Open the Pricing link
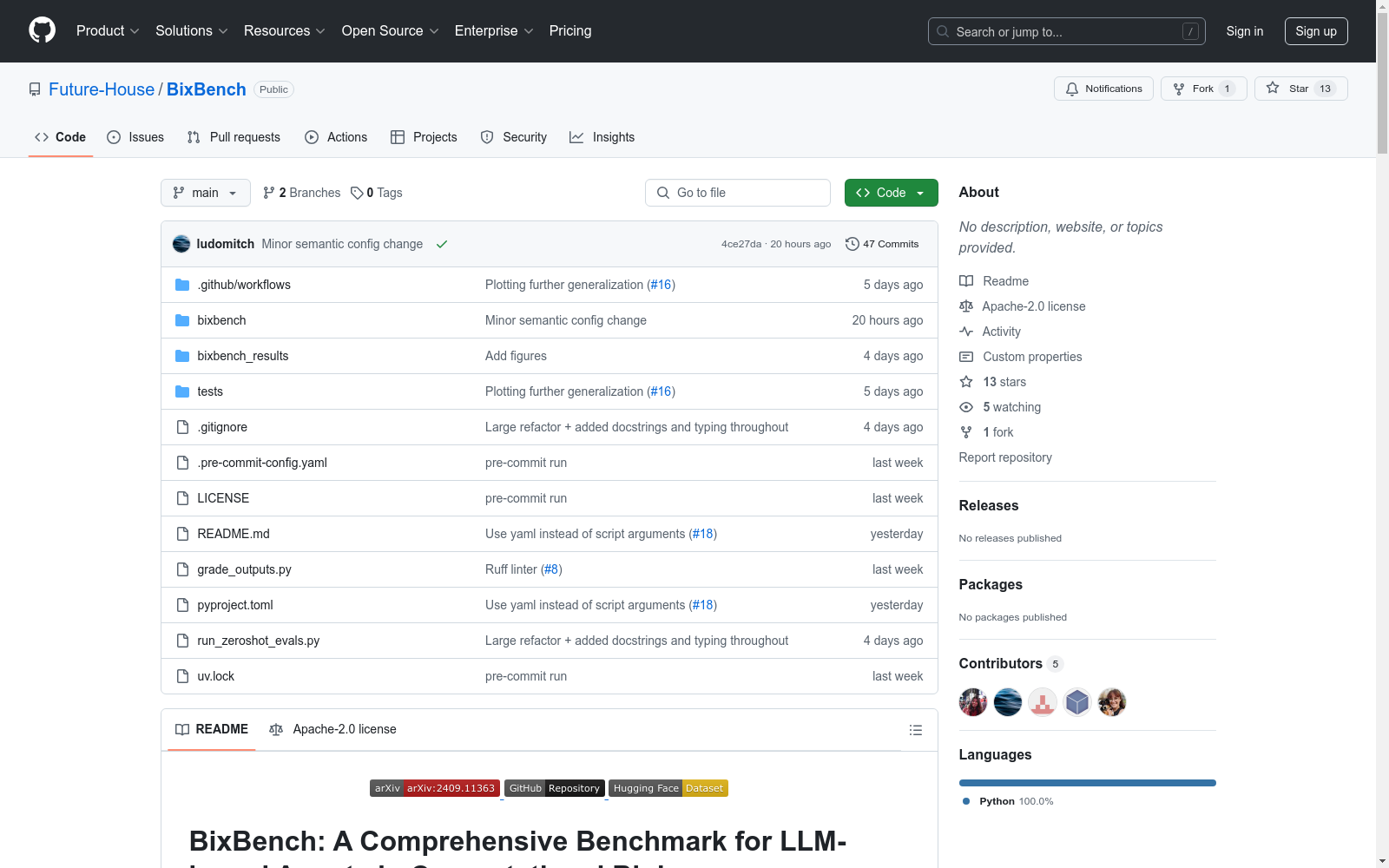Screen dimensions: 1389x868 tap(570, 31)
